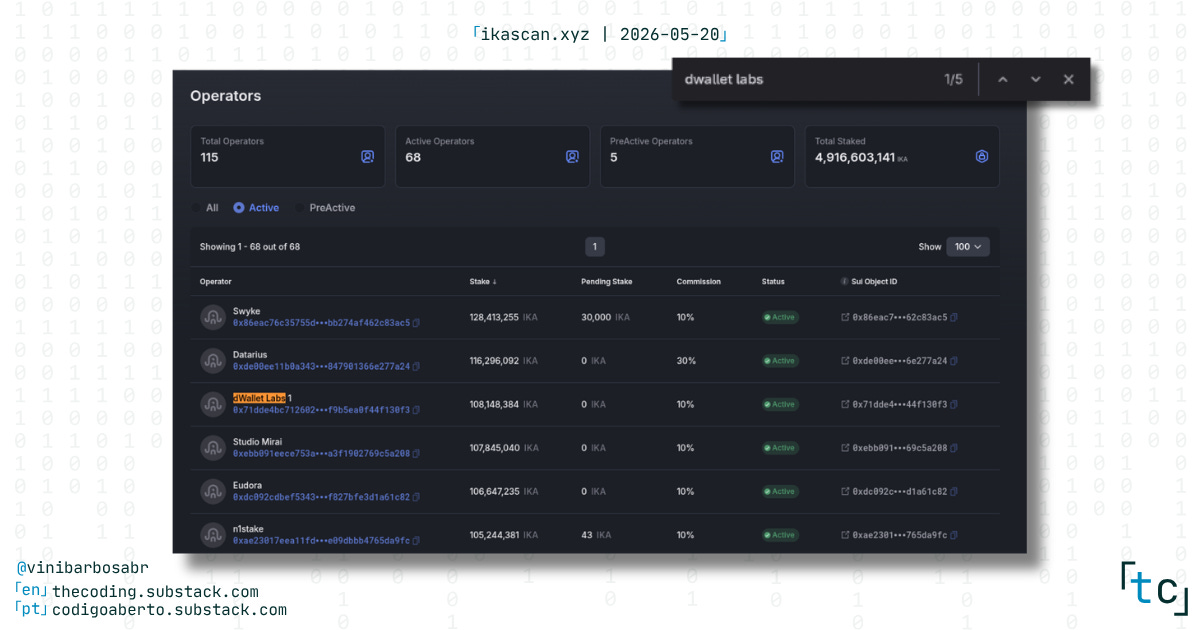Copy Studio Mirai operator address
1200x630 pixels.
coord(416,454)
